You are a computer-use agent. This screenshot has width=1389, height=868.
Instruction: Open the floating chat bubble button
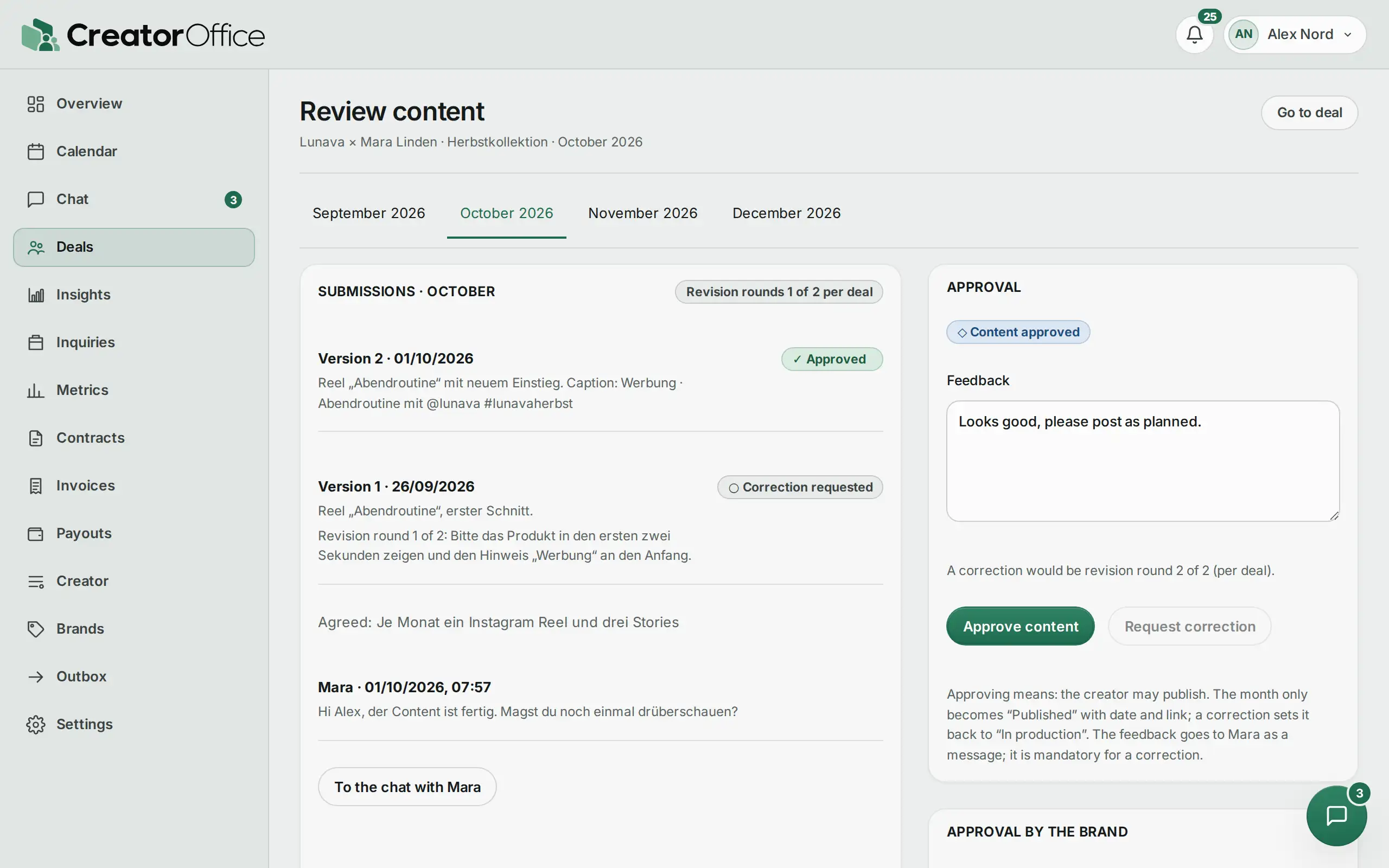(x=1336, y=815)
